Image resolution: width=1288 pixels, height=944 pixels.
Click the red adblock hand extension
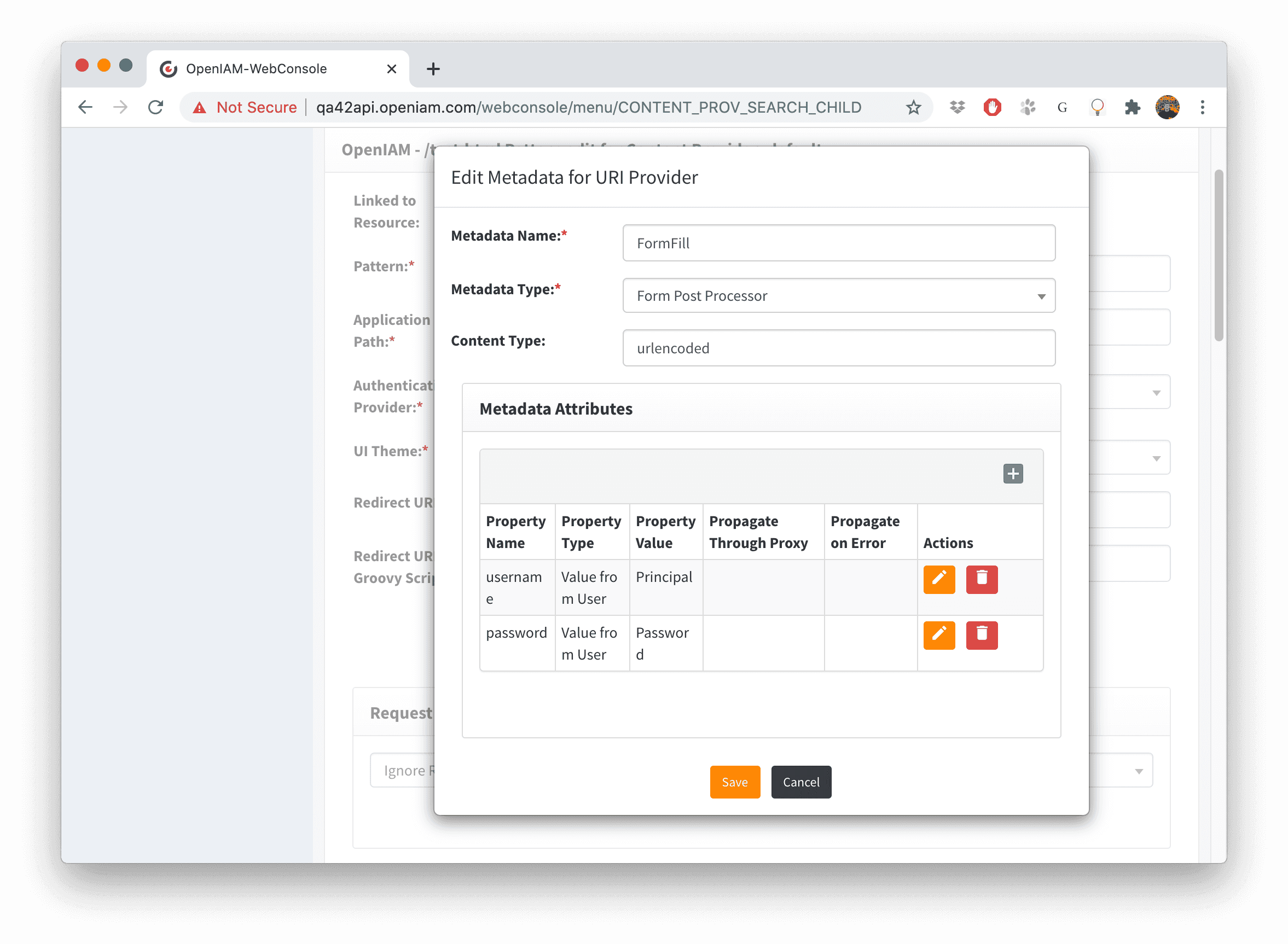click(992, 107)
